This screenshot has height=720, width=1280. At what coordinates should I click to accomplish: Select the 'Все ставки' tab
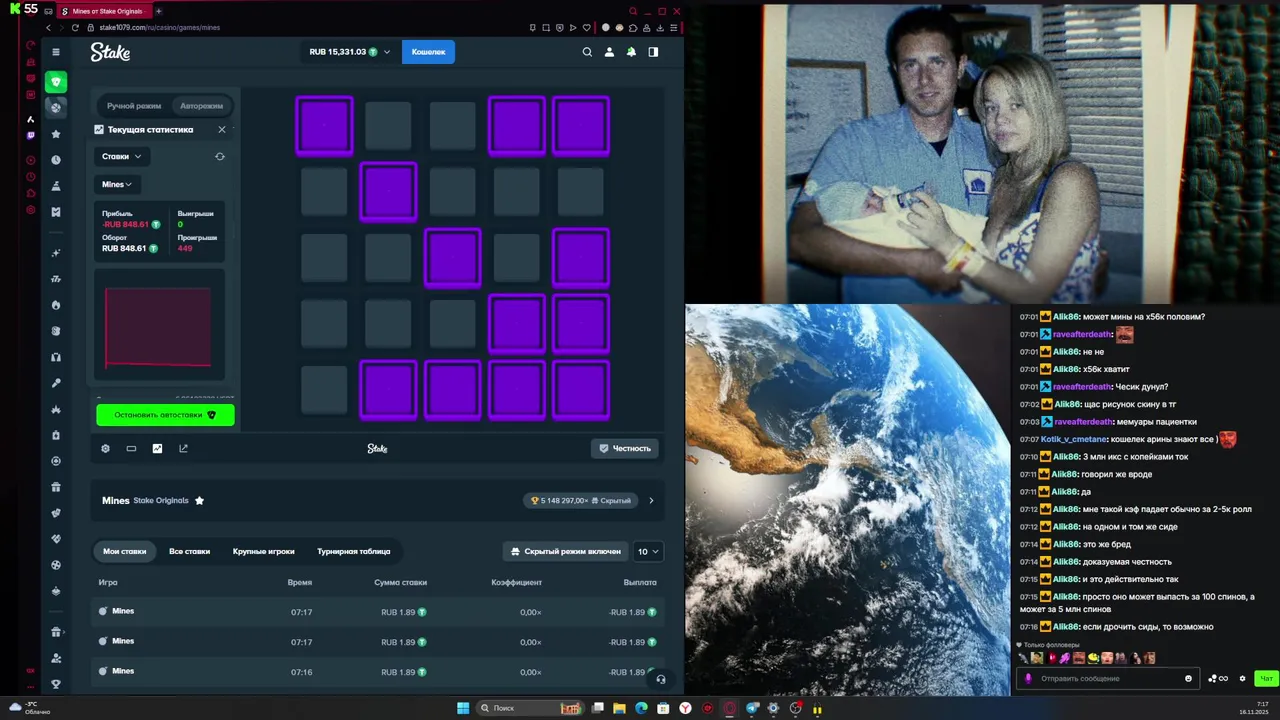[189, 551]
